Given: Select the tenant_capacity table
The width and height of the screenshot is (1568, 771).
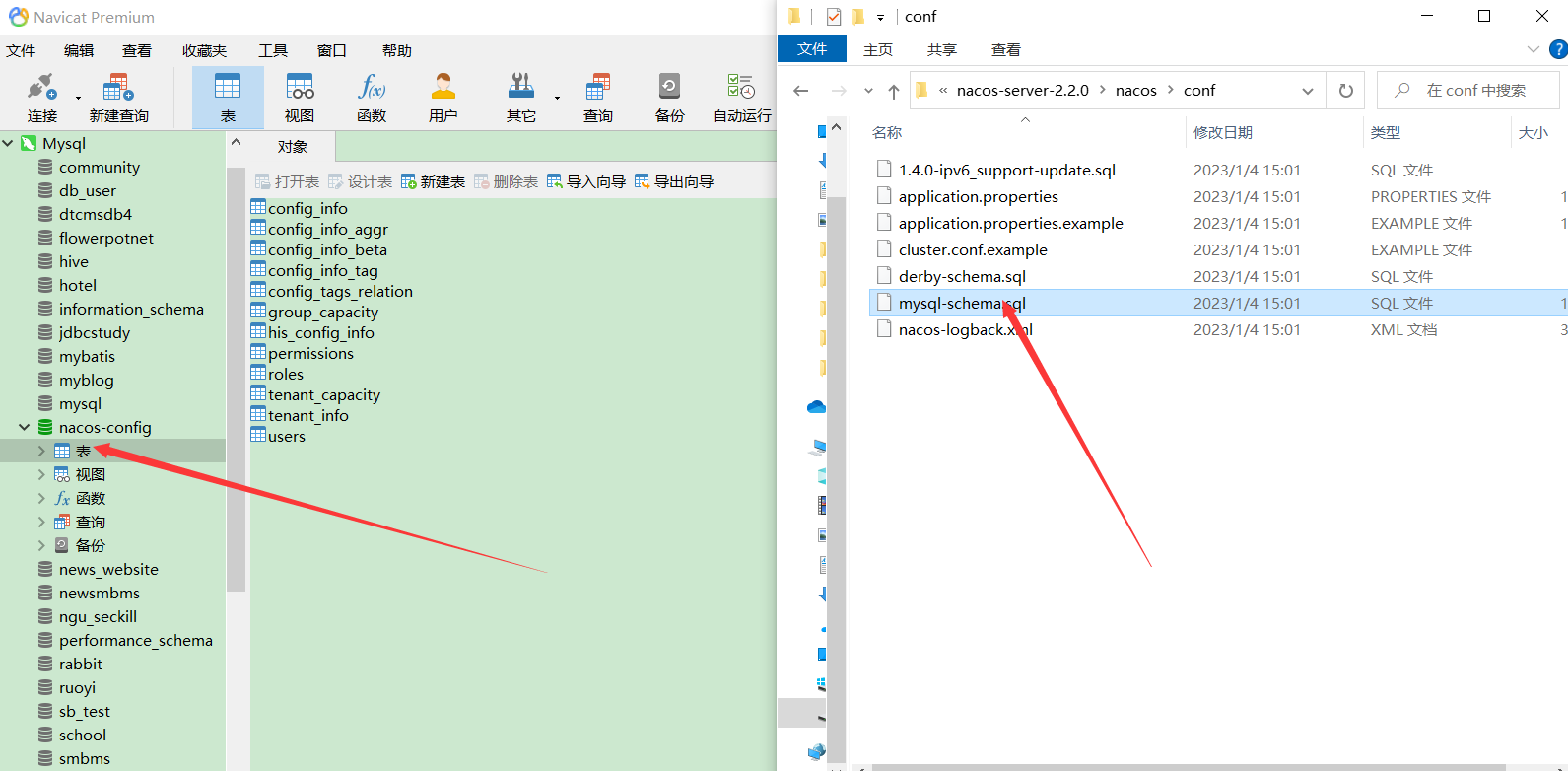Looking at the screenshot, I should click(x=324, y=394).
